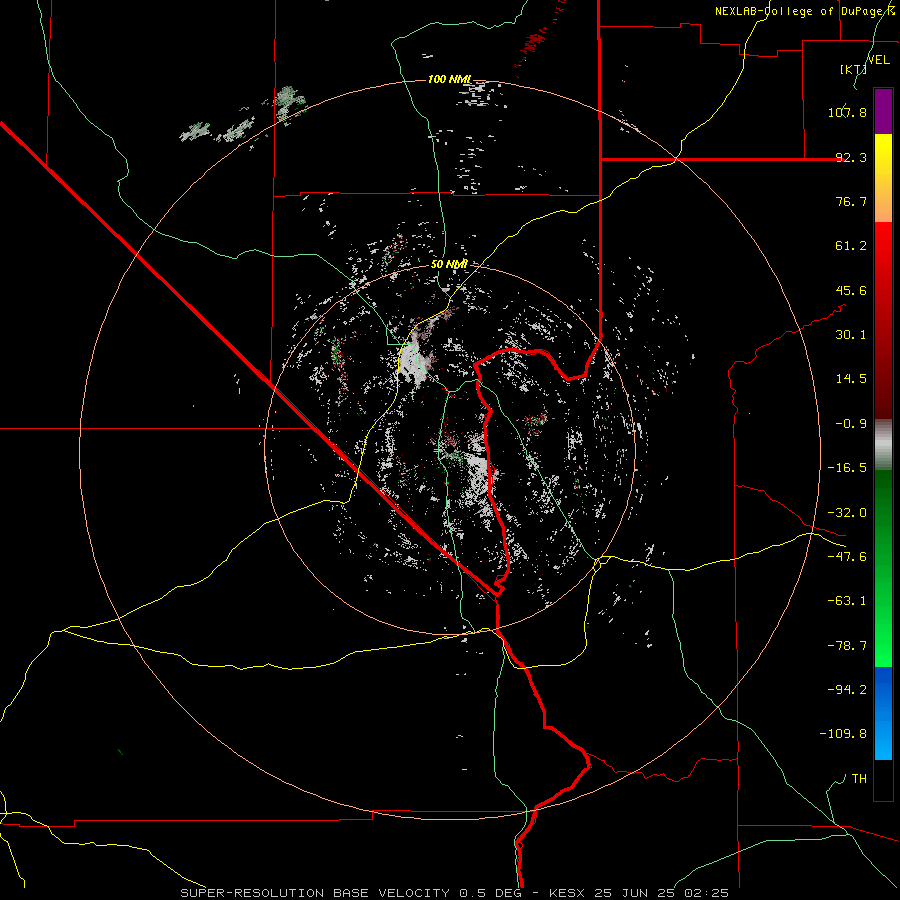Select the -0.9 scale value
Image resolution: width=900 pixels, height=900 pixels.
[x=851, y=424]
